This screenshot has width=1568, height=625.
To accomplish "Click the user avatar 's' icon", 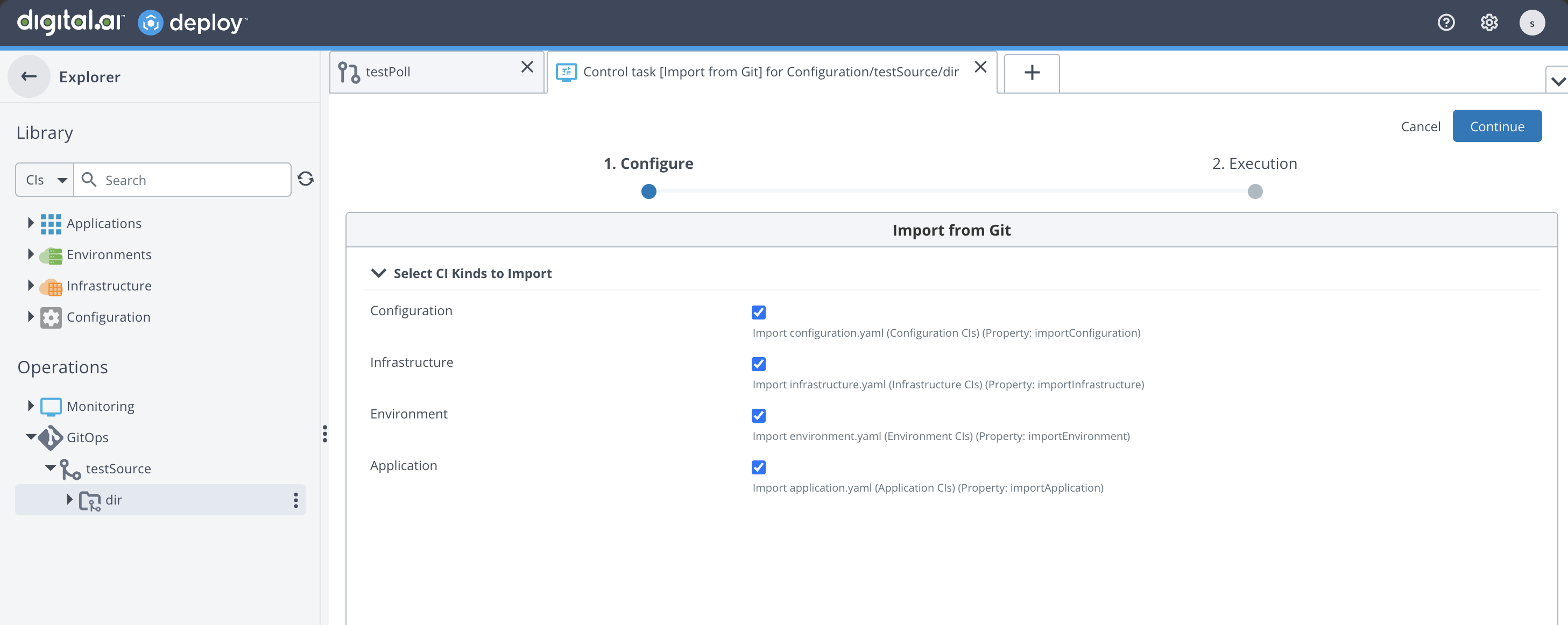I will click(1532, 23).
